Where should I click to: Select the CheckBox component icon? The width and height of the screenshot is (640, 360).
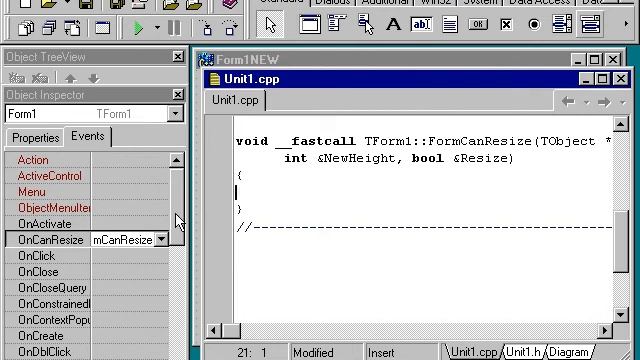pos(506,24)
